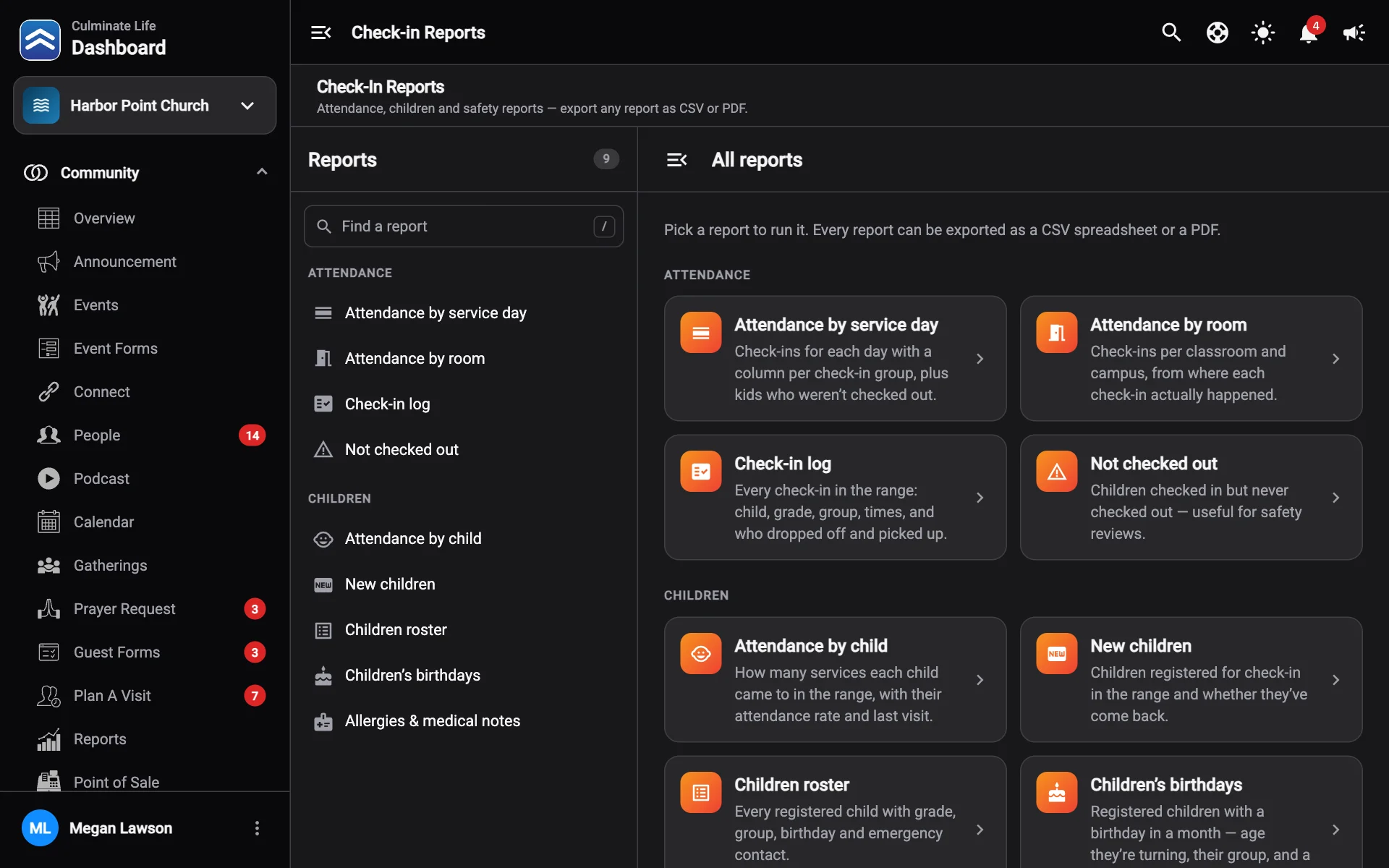
Task: Click the Calendar sidebar icon
Action: point(48,522)
